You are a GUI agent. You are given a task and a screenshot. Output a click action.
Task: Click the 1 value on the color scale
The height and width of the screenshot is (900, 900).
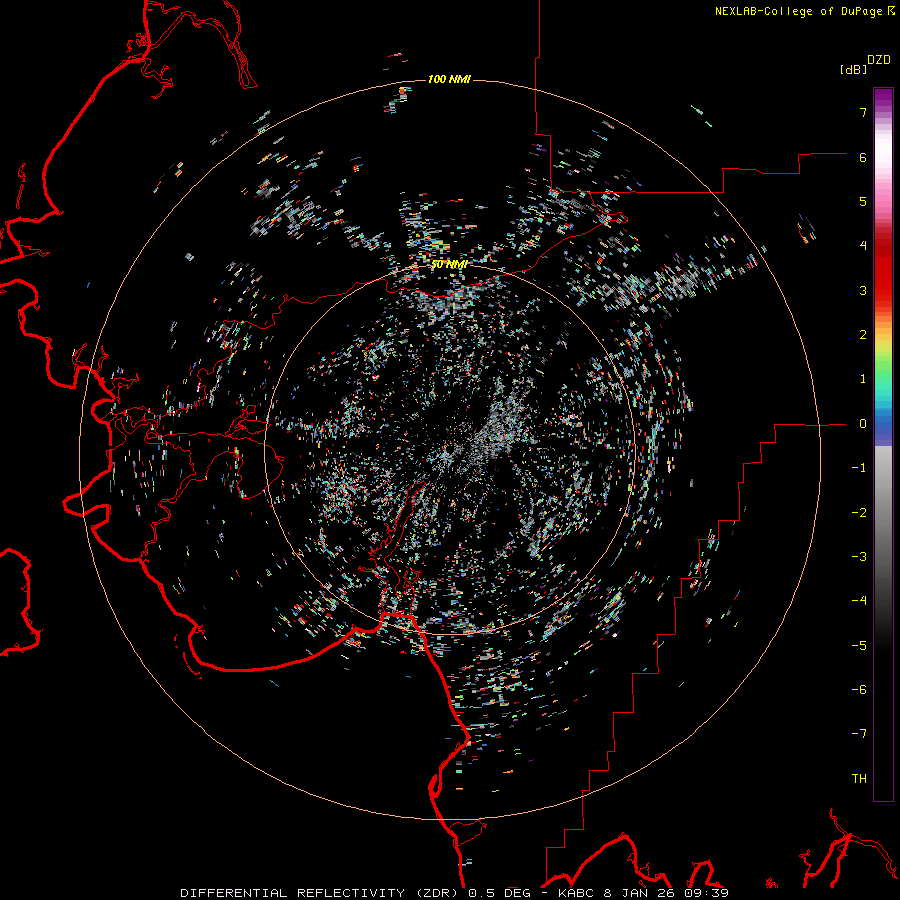click(863, 379)
